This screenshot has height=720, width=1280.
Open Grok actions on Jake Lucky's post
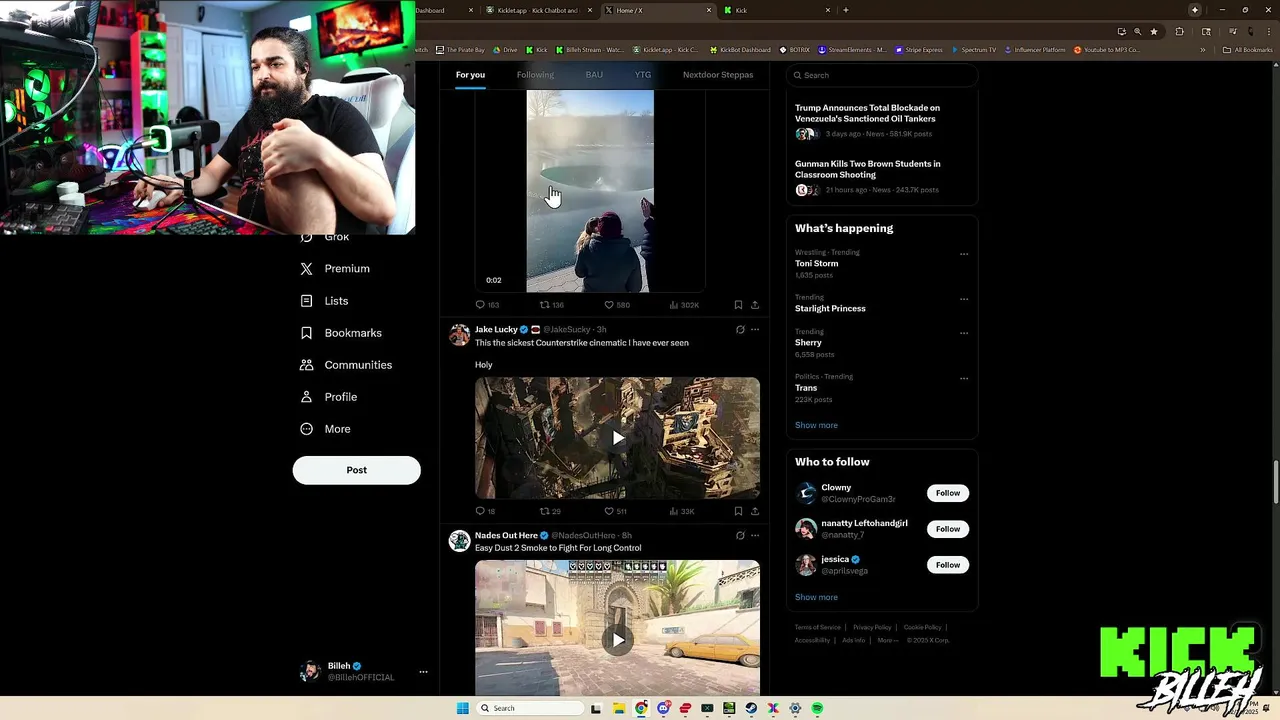(x=740, y=329)
